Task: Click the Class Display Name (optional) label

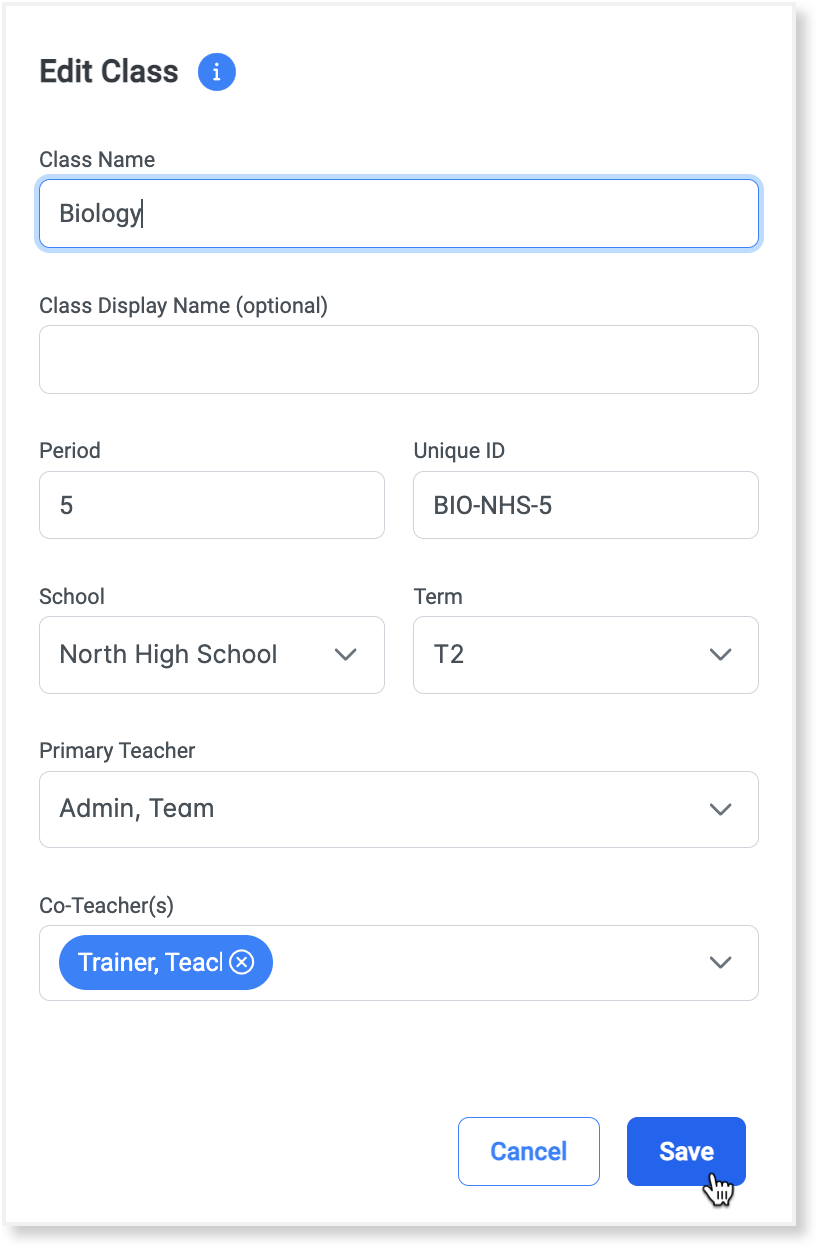Action: coord(183,305)
